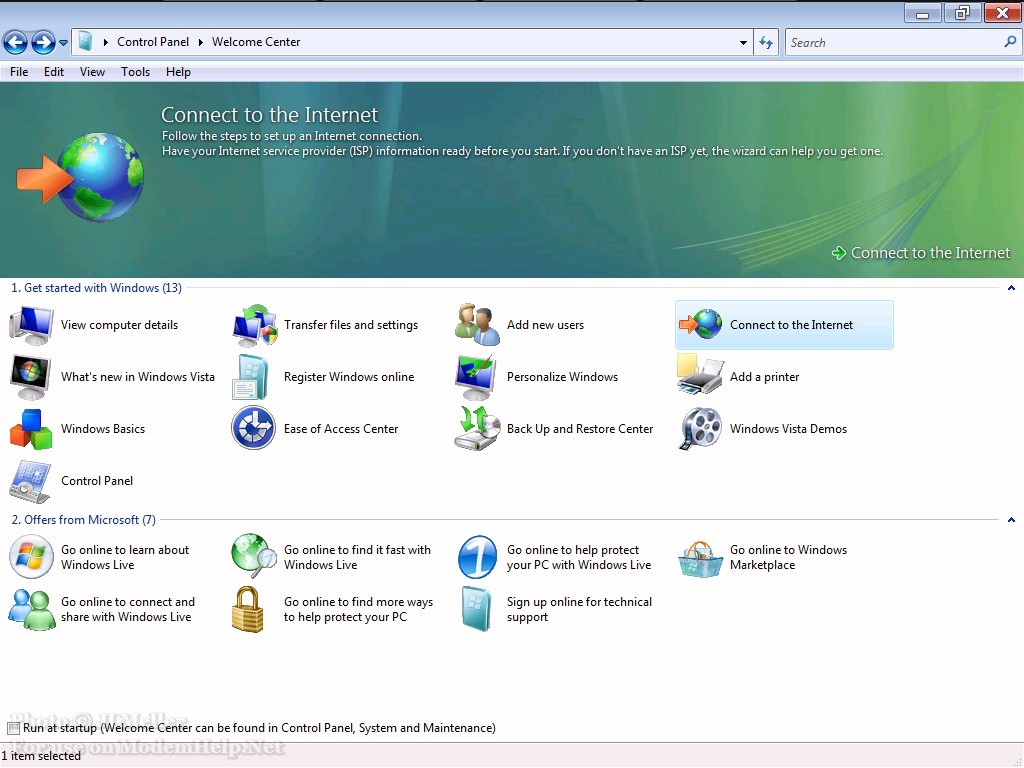Click the address bar folder icon

85,41
